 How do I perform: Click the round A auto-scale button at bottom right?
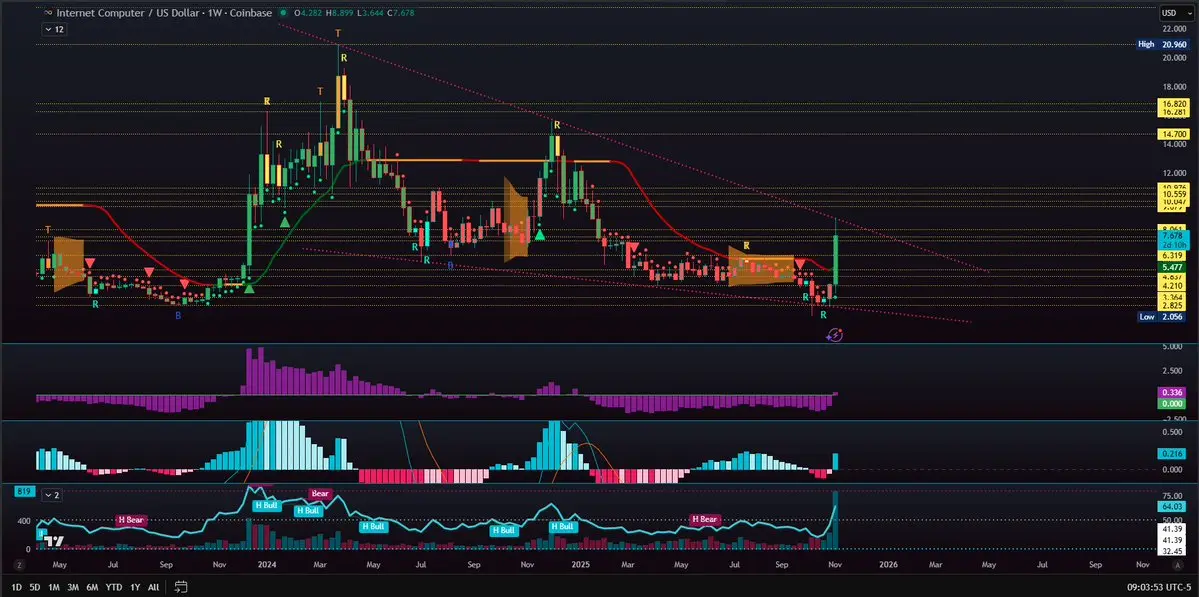pyautogui.click(x=1178, y=565)
